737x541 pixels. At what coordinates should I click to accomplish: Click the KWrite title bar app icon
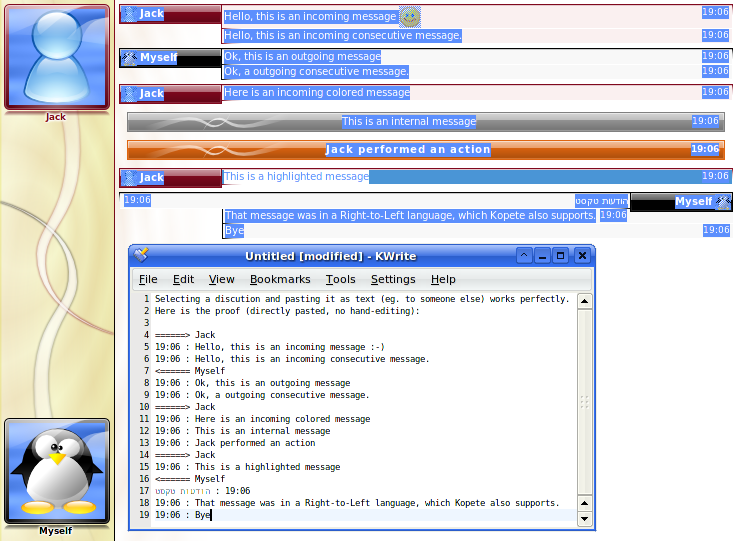coord(141,255)
